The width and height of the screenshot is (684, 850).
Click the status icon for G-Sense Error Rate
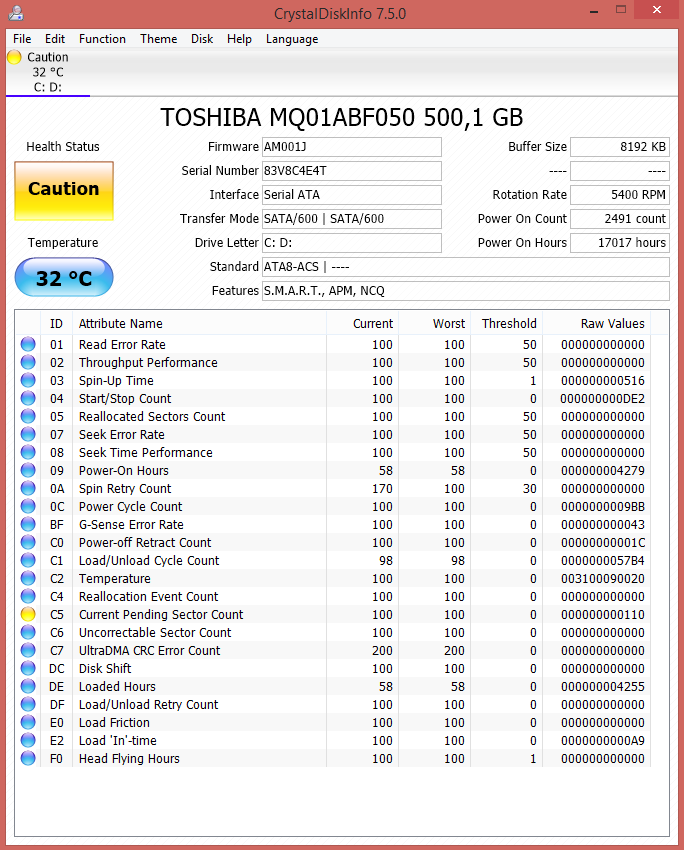28,524
